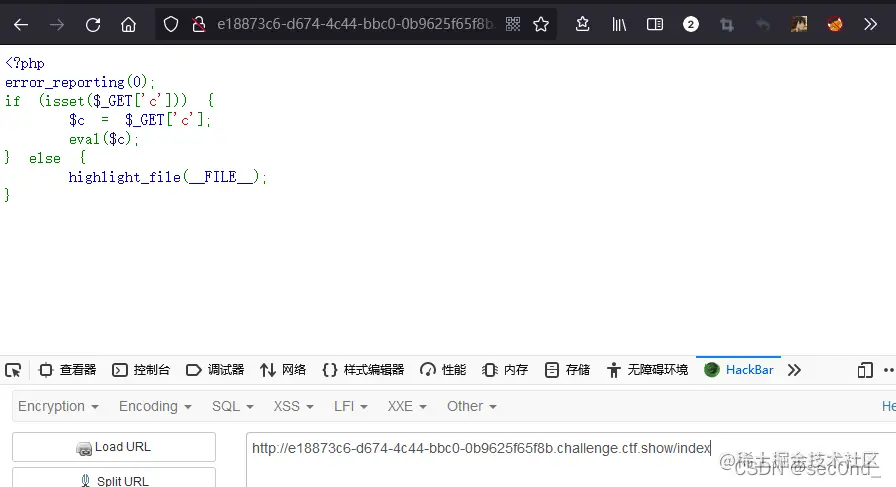Open the Memory (内存) tab
Screen dimensions: 896x487
505,370
